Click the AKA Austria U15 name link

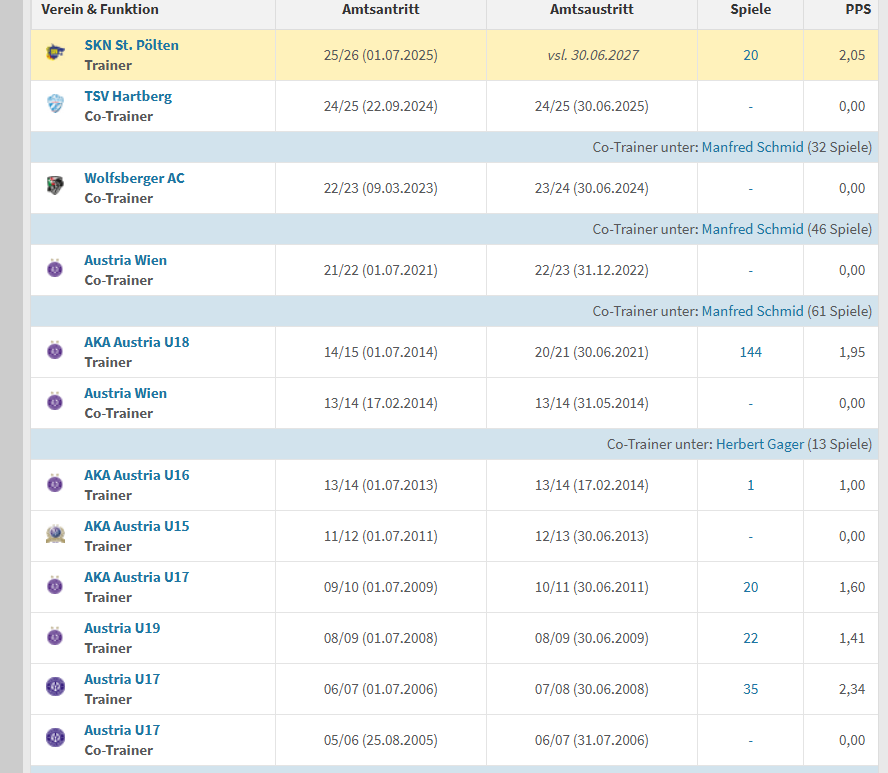coord(136,526)
